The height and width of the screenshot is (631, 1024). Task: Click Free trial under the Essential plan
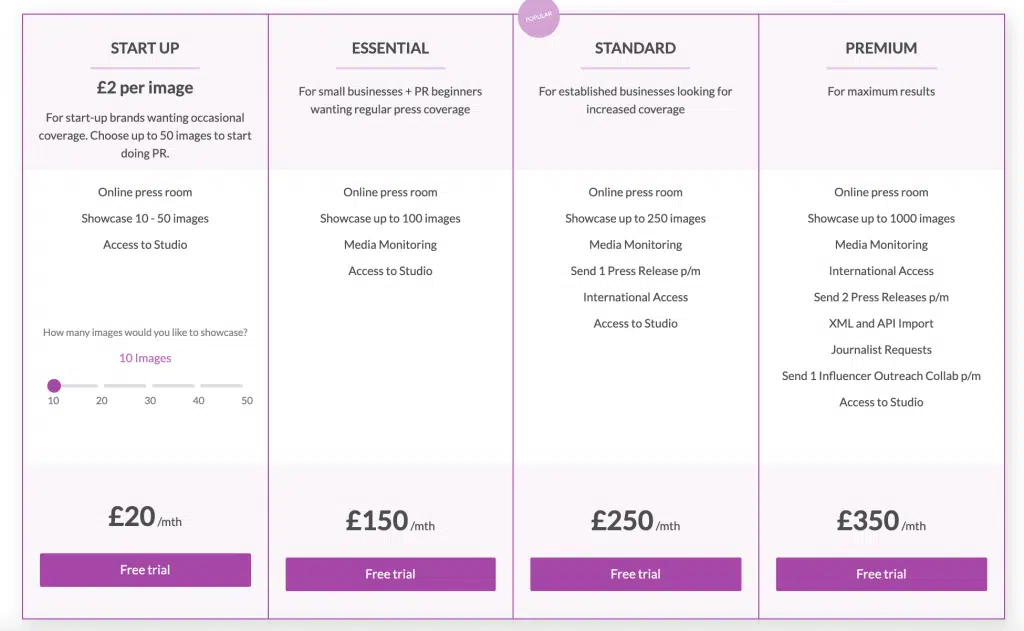click(390, 573)
